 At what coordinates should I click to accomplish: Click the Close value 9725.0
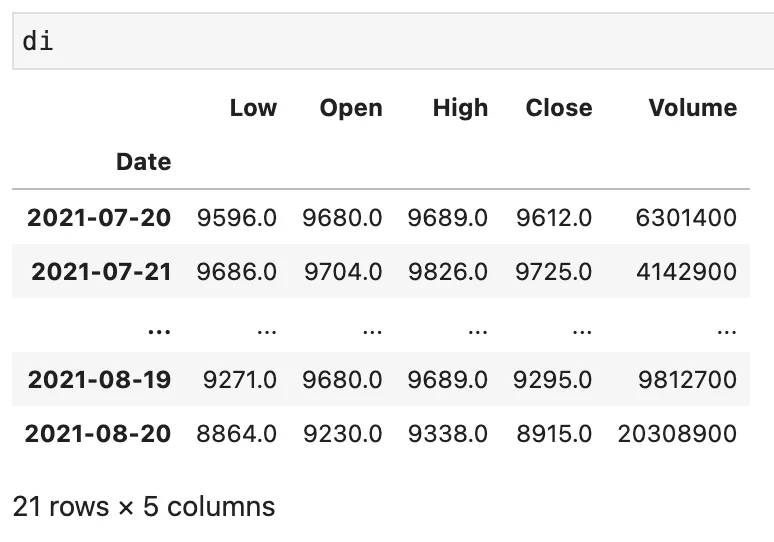point(554,271)
